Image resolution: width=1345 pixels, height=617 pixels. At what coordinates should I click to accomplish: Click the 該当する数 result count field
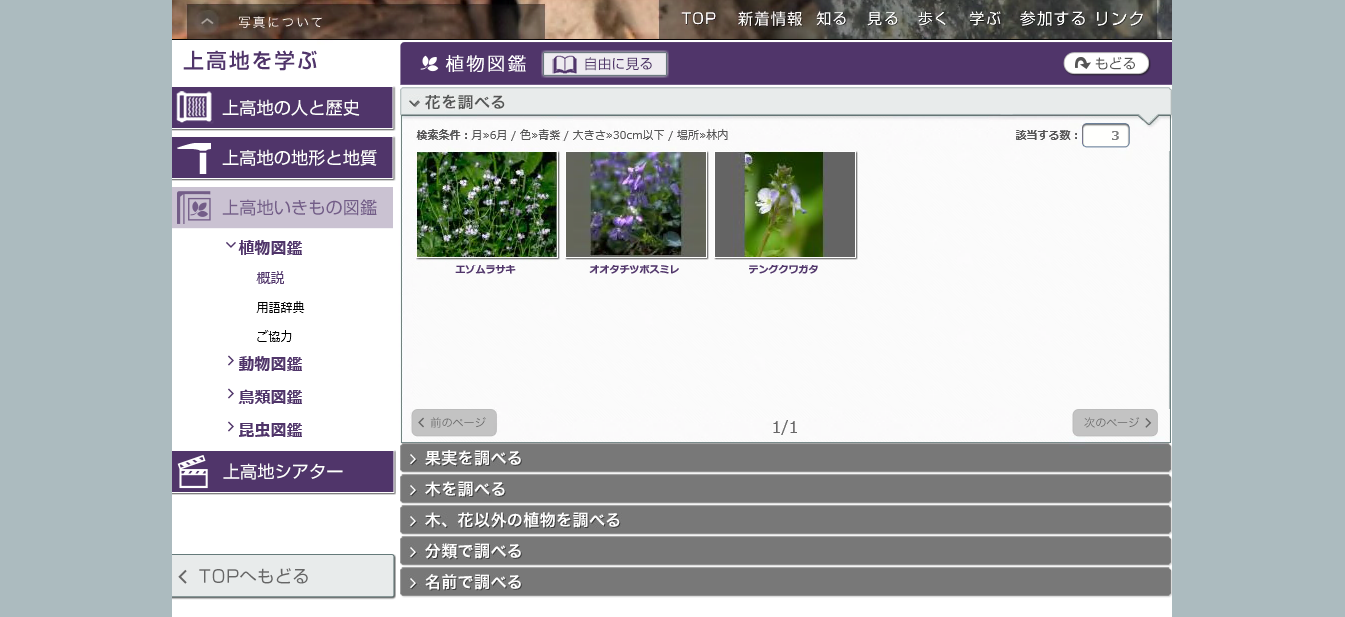coord(1105,135)
